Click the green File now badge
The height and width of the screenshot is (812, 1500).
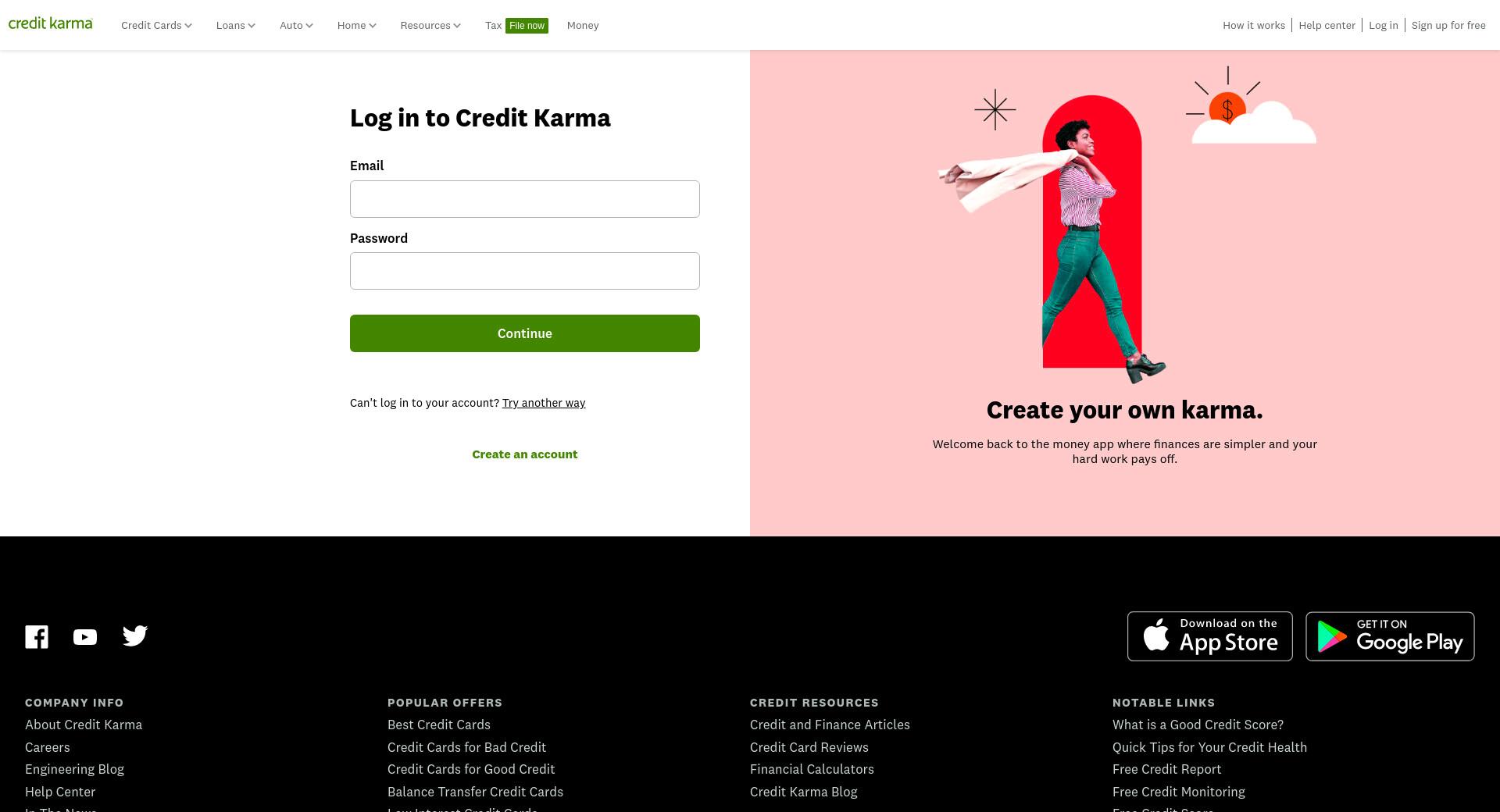point(527,26)
